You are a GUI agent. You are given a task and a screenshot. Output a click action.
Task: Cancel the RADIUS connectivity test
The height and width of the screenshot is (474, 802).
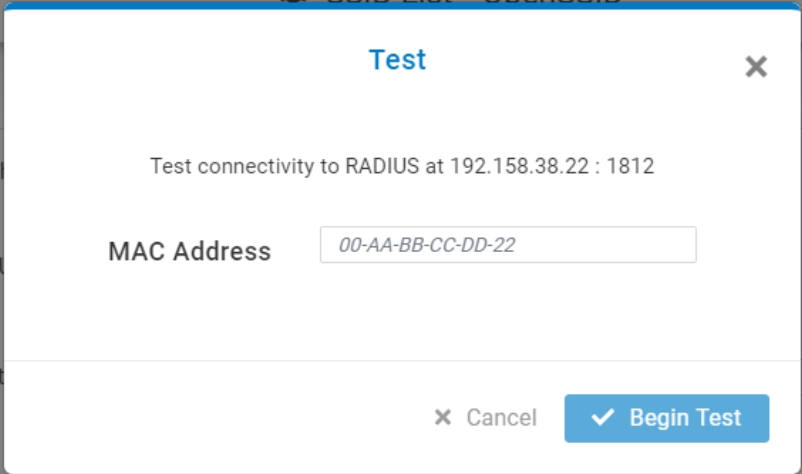tap(485, 418)
